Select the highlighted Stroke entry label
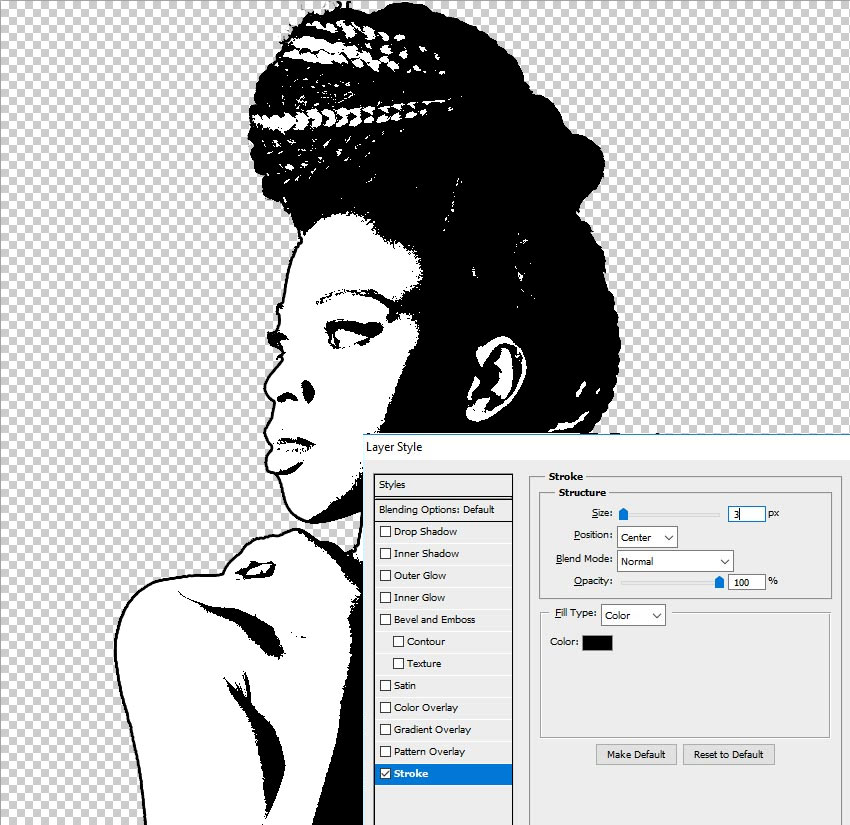Screen dimensions: 850x825 [411, 774]
